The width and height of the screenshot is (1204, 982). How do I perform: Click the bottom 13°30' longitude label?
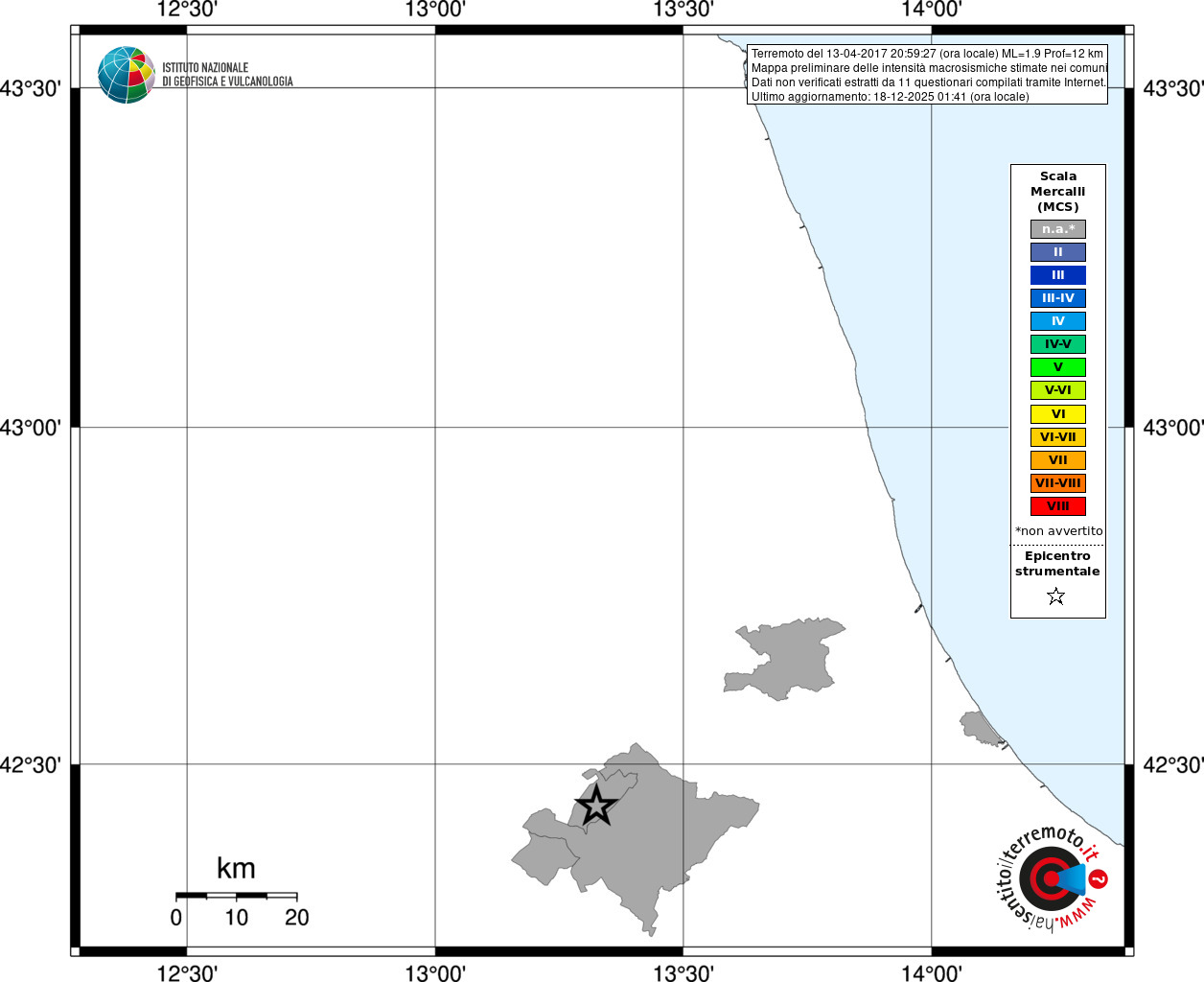click(683, 973)
